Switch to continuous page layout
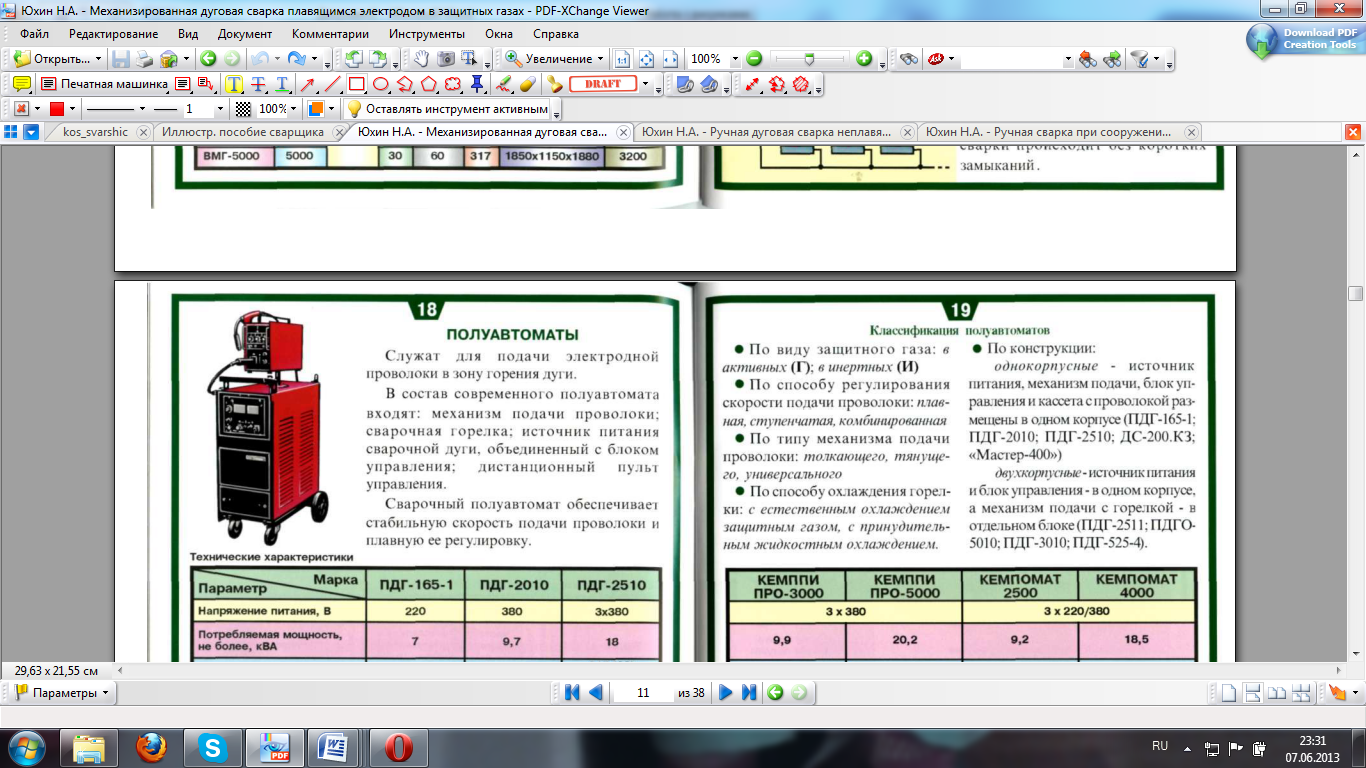Viewport: 1366px width, 768px height. pyautogui.click(x=1253, y=692)
